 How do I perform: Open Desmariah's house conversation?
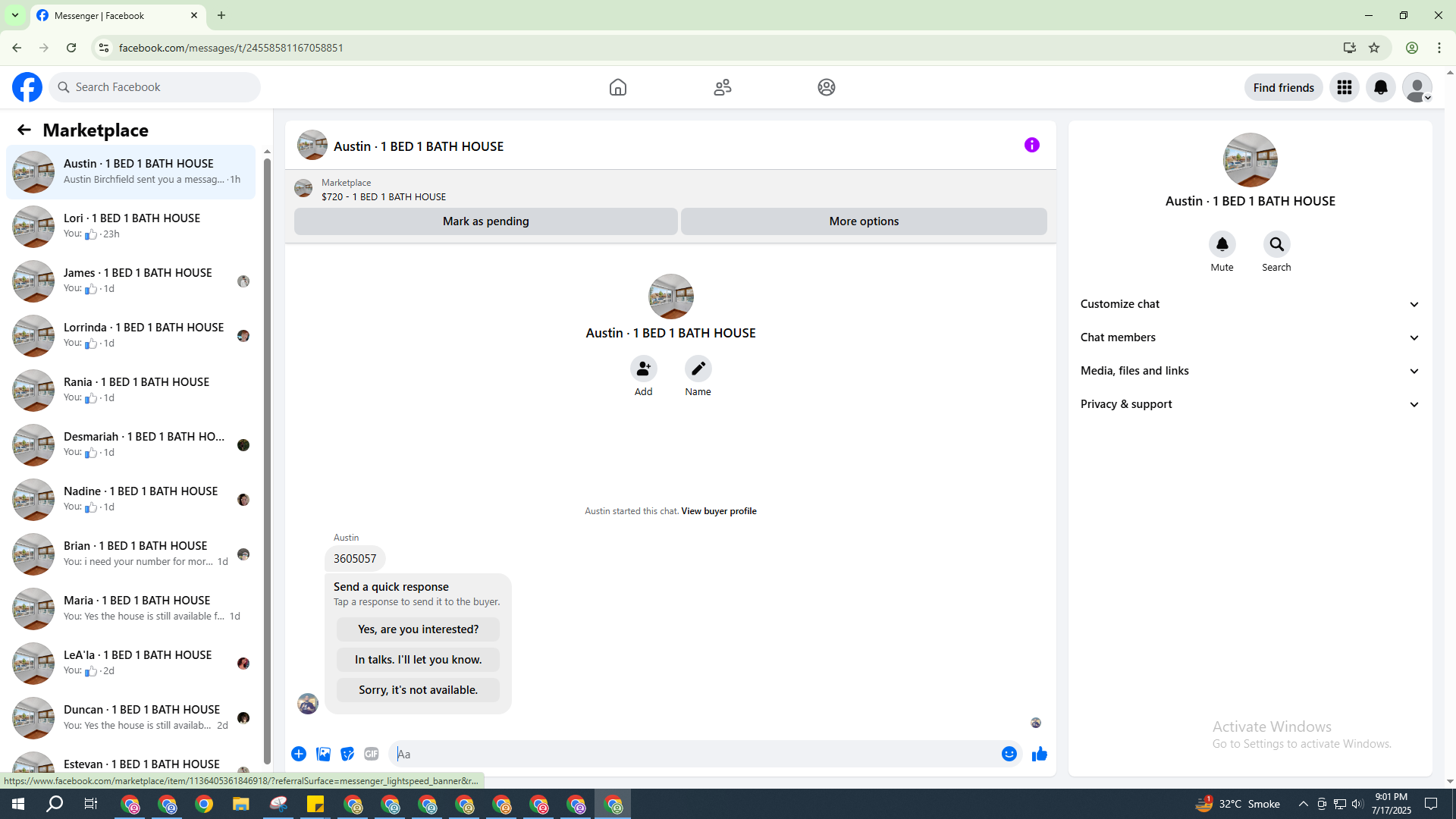(x=130, y=445)
